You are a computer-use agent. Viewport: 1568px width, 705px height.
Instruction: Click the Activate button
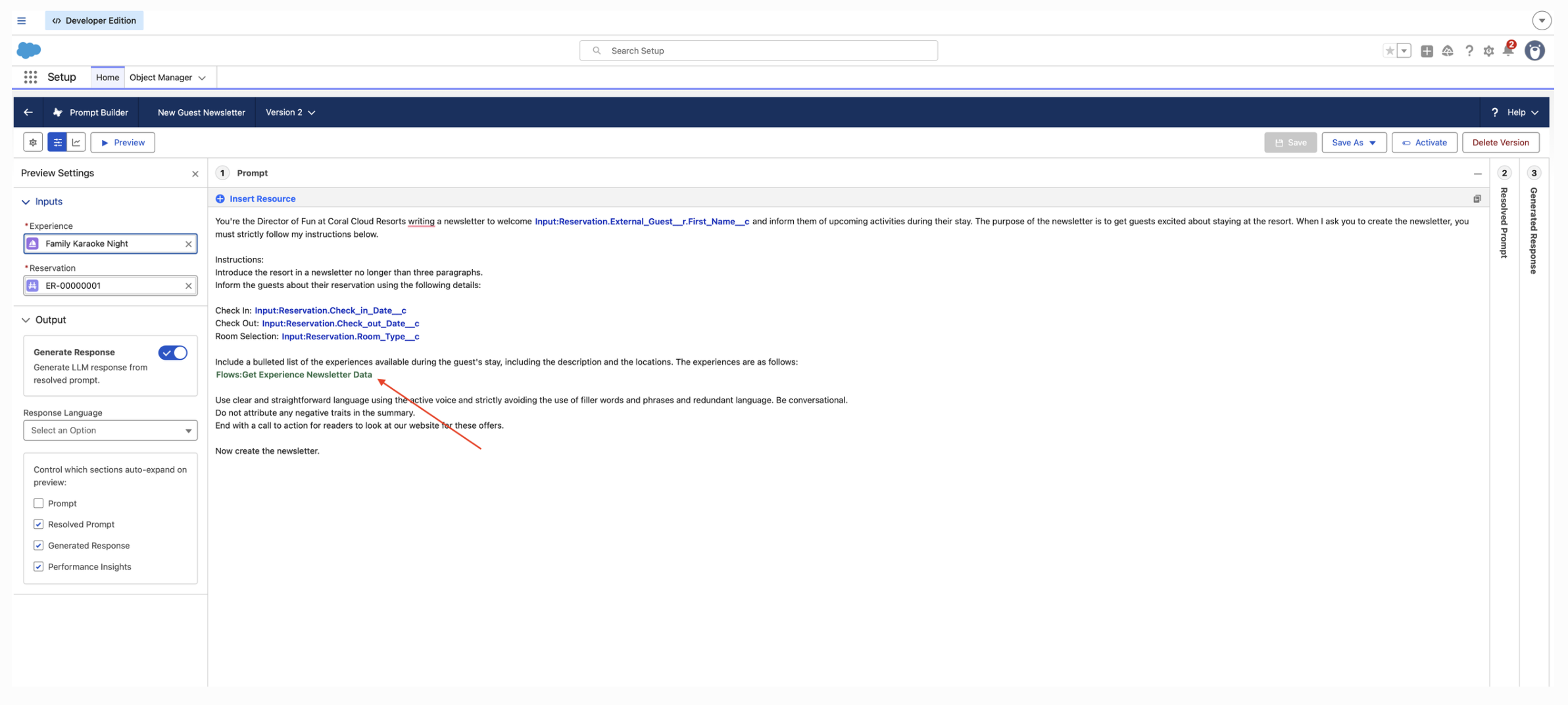(1424, 142)
